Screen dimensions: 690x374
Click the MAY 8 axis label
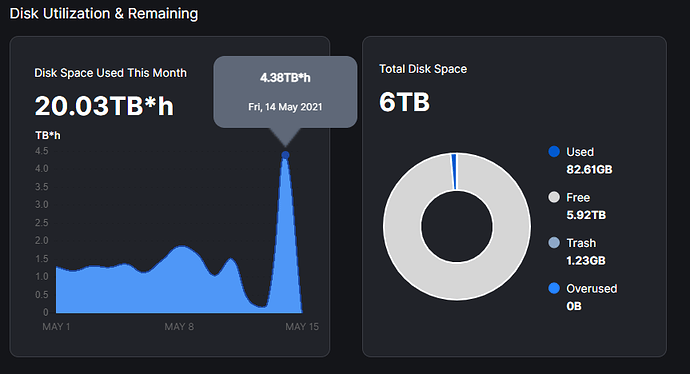(179, 326)
